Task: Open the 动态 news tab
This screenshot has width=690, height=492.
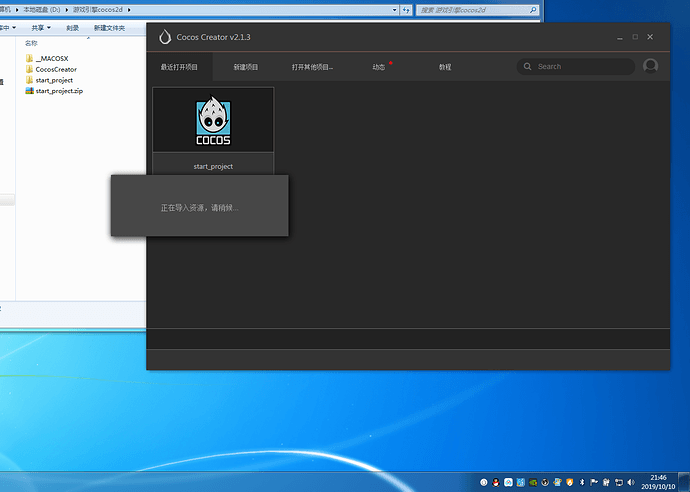Action: tap(378, 67)
